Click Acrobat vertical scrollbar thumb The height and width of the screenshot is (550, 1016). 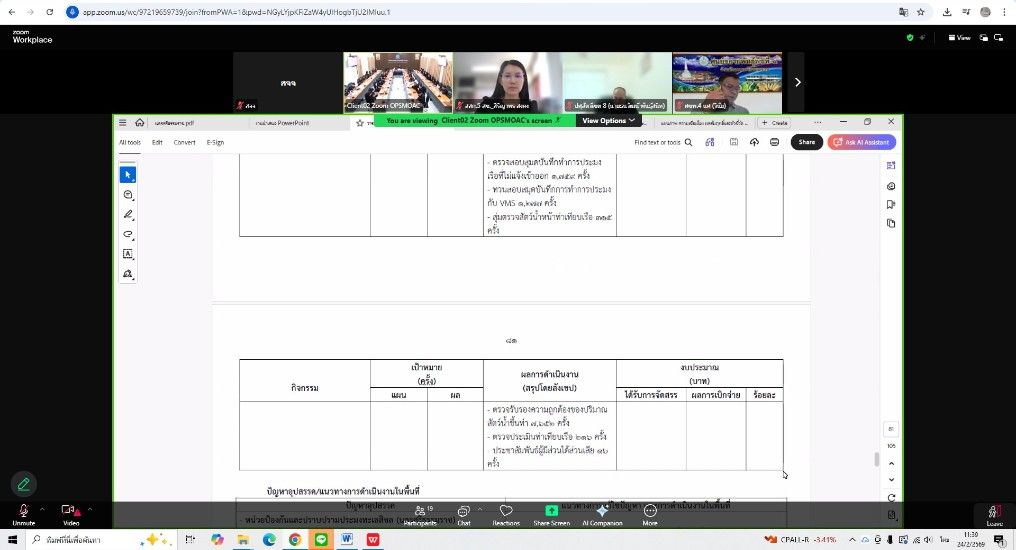(877, 459)
